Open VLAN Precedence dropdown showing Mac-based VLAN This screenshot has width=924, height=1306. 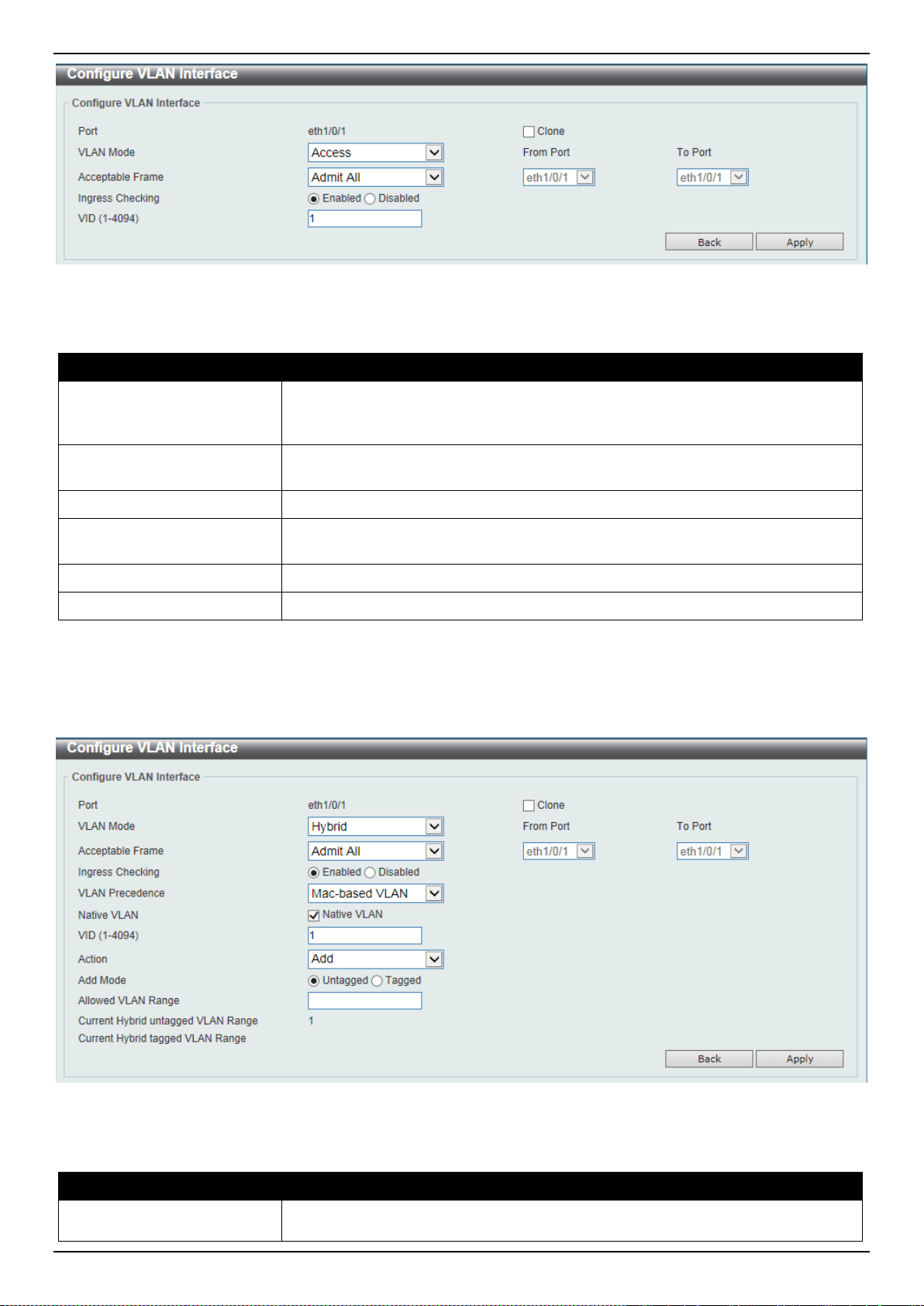376,893
